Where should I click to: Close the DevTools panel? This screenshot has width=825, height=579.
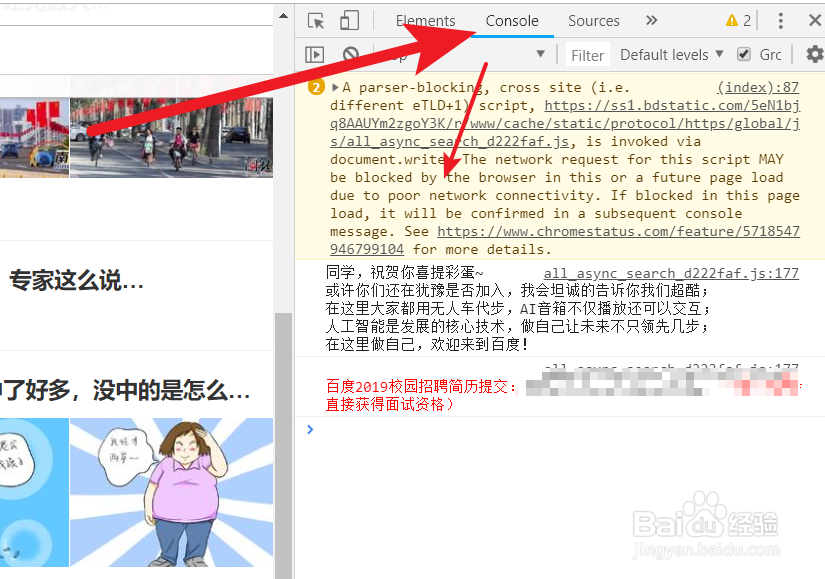coord(814,21)
